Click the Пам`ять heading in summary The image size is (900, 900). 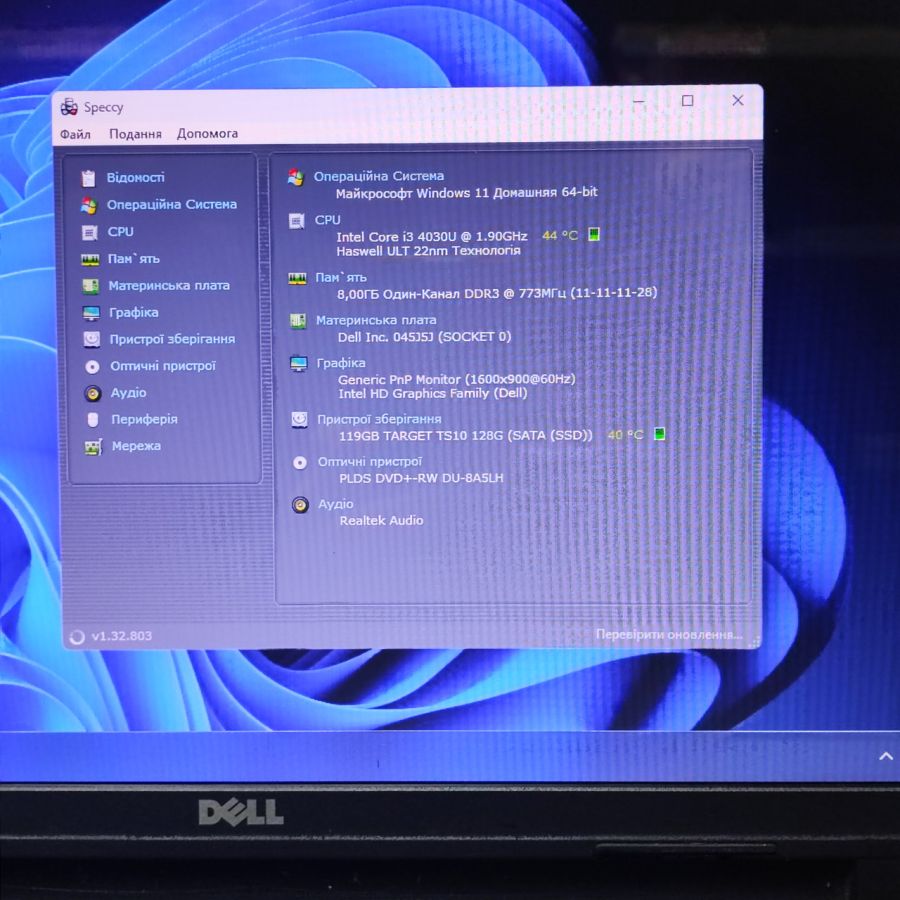click(x=341, y=277)
